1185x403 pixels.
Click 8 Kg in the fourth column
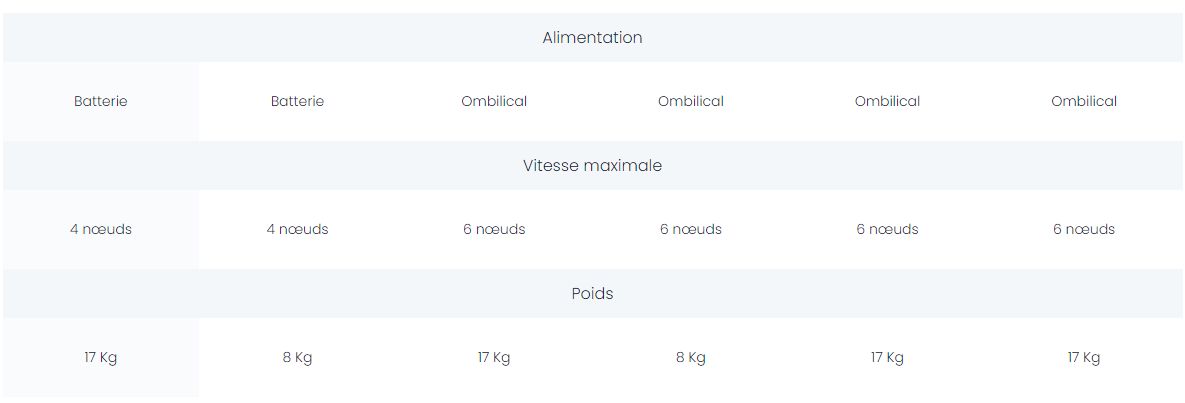[691, 358]
